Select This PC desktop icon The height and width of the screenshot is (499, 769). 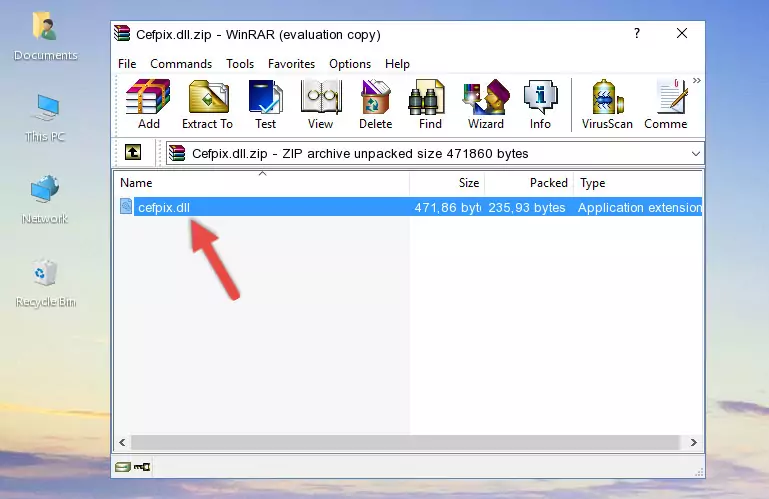click(45, 118)
